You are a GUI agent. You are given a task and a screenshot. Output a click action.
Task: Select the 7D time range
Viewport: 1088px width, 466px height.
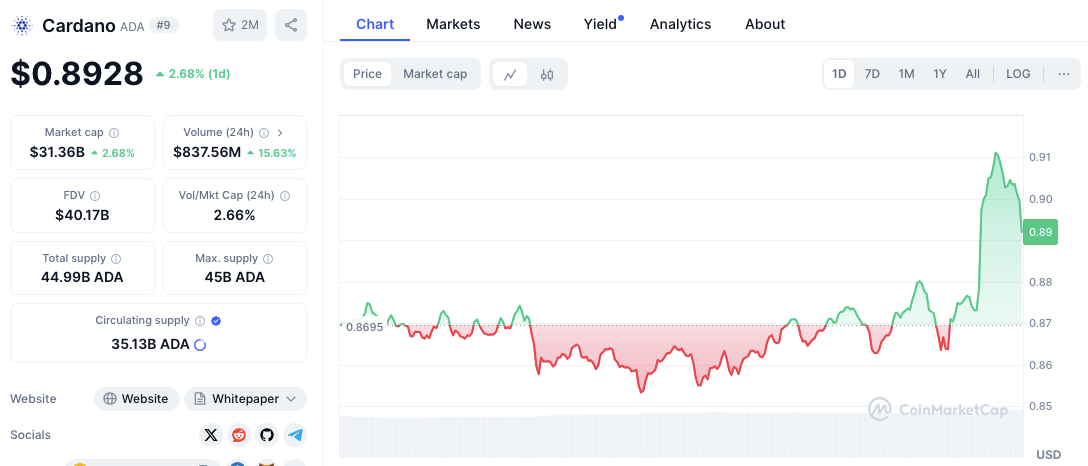click(x=872, y=74)
